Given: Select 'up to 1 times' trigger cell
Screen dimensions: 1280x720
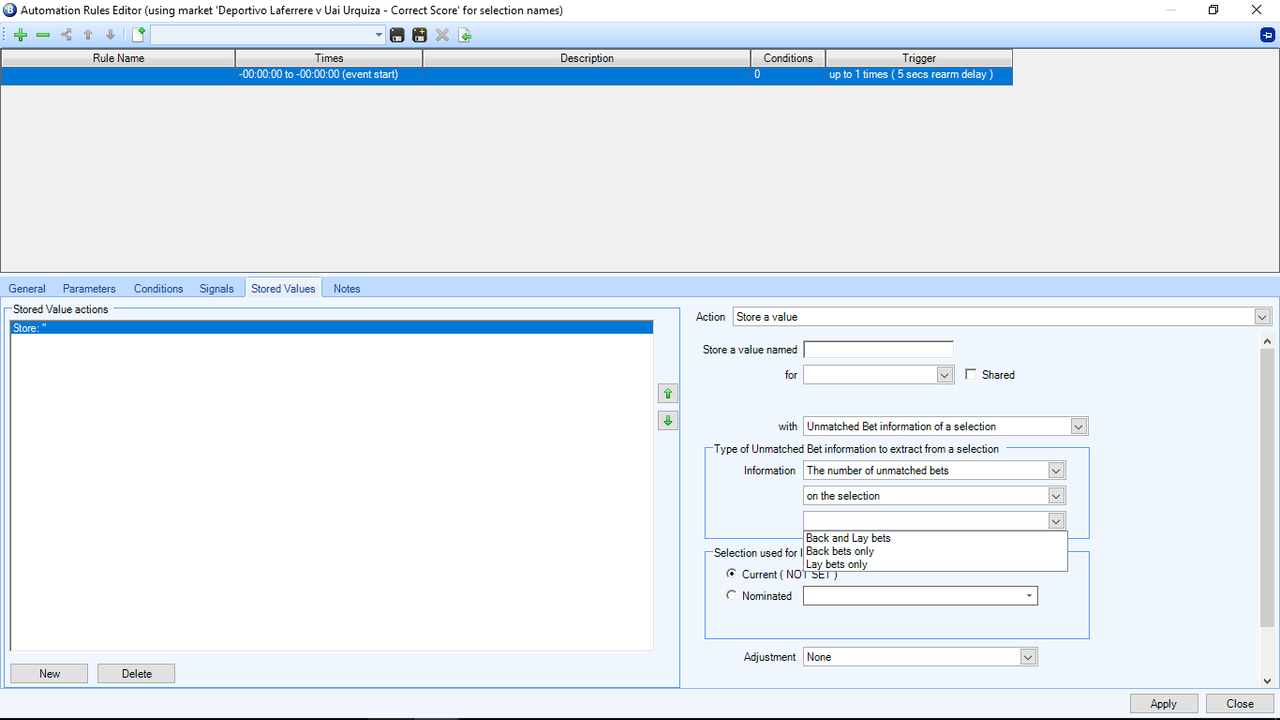Looking at the screenshot, I should coord(919,75).
